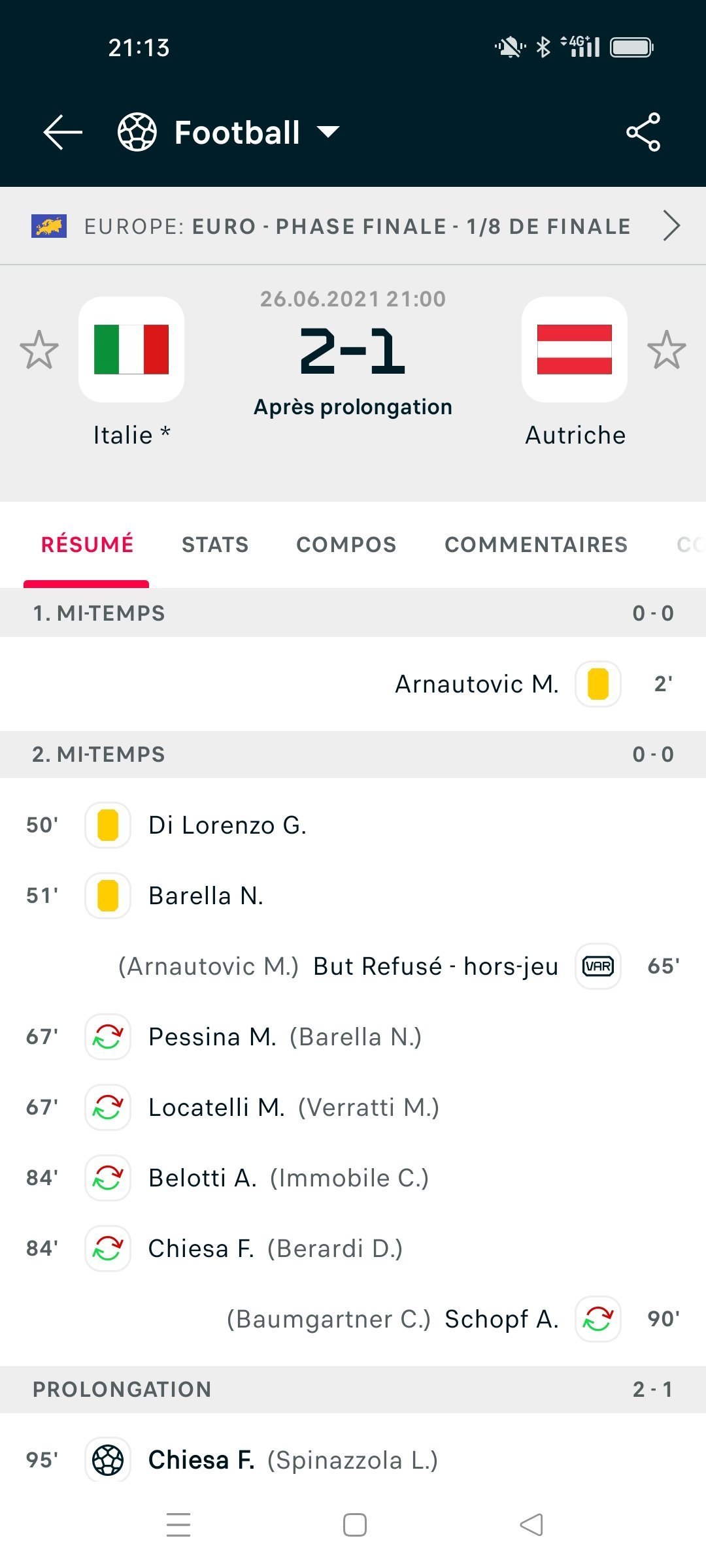The width and height of the screenshot is (706, 1568).
Task: Tap the goal ball icon at 95'
Action: pos(108,1460)
